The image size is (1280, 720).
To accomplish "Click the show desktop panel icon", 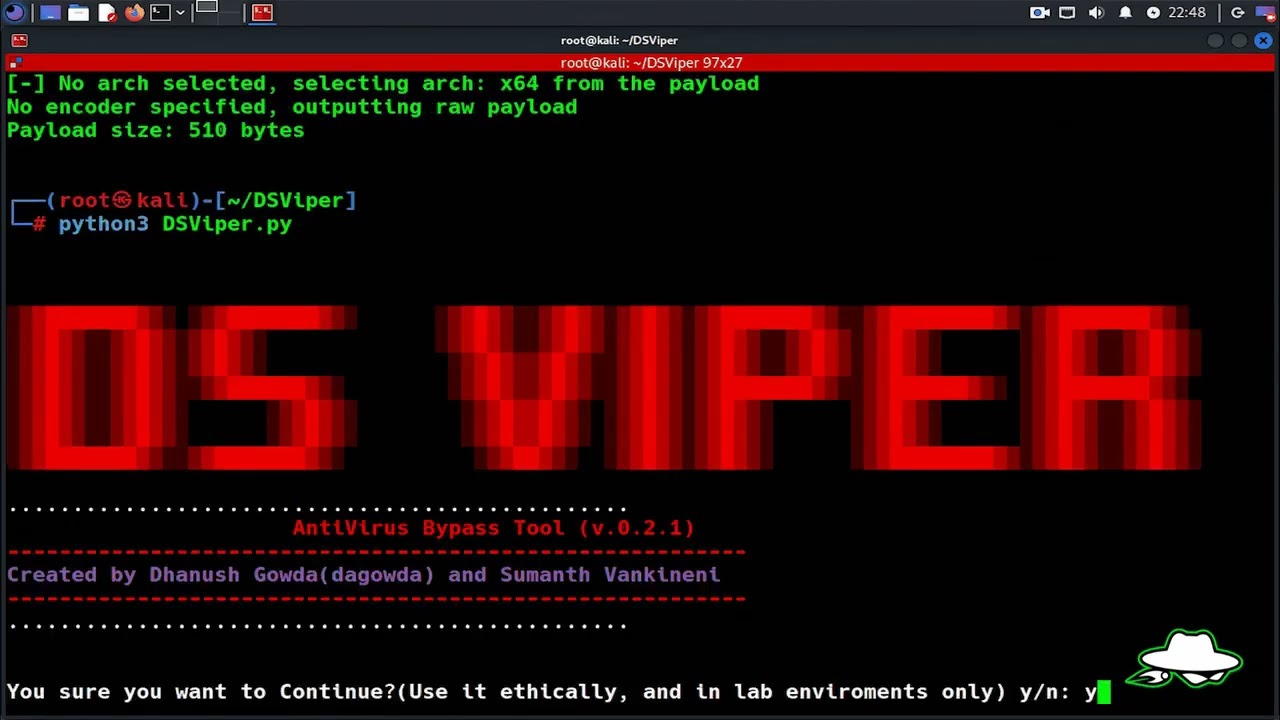I will (50, 13).
